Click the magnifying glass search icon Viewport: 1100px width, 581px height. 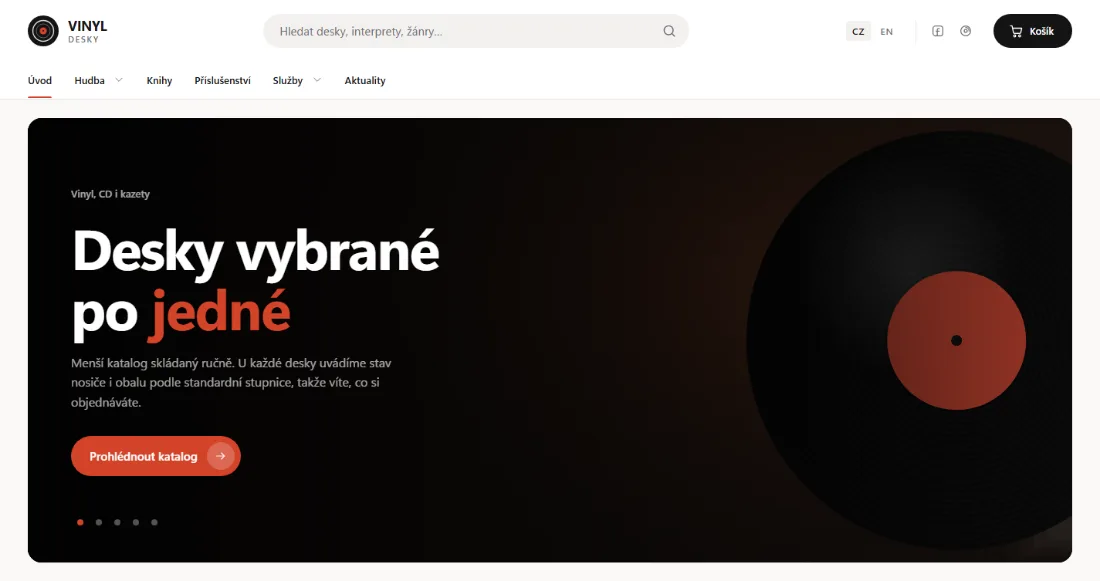pos(669,31)
